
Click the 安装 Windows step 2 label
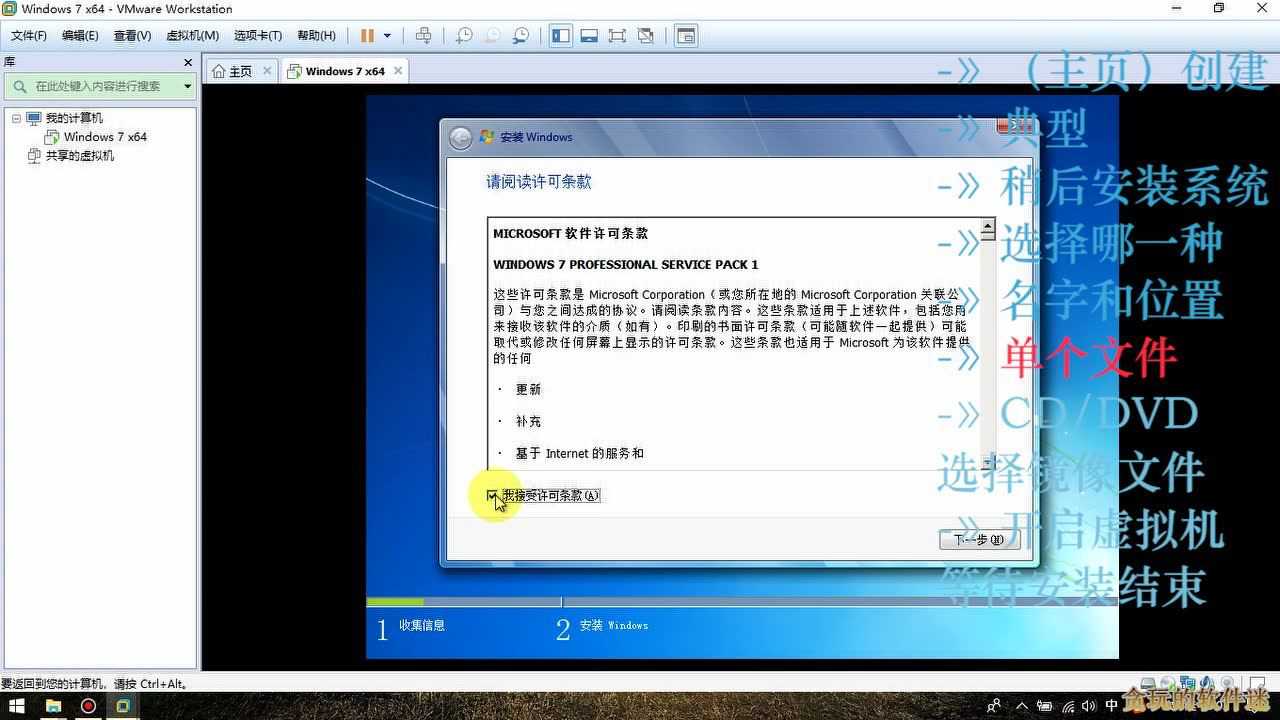614,626
